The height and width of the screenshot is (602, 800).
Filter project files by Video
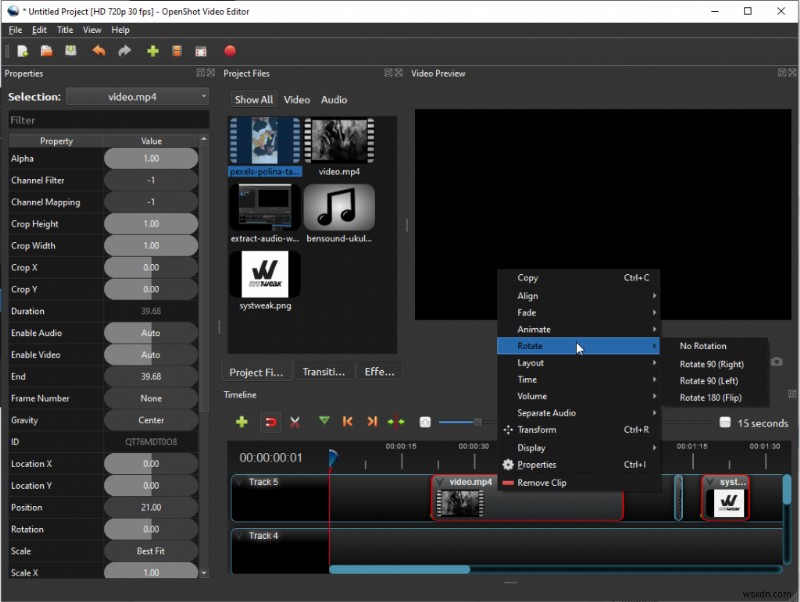coord(296,99)
